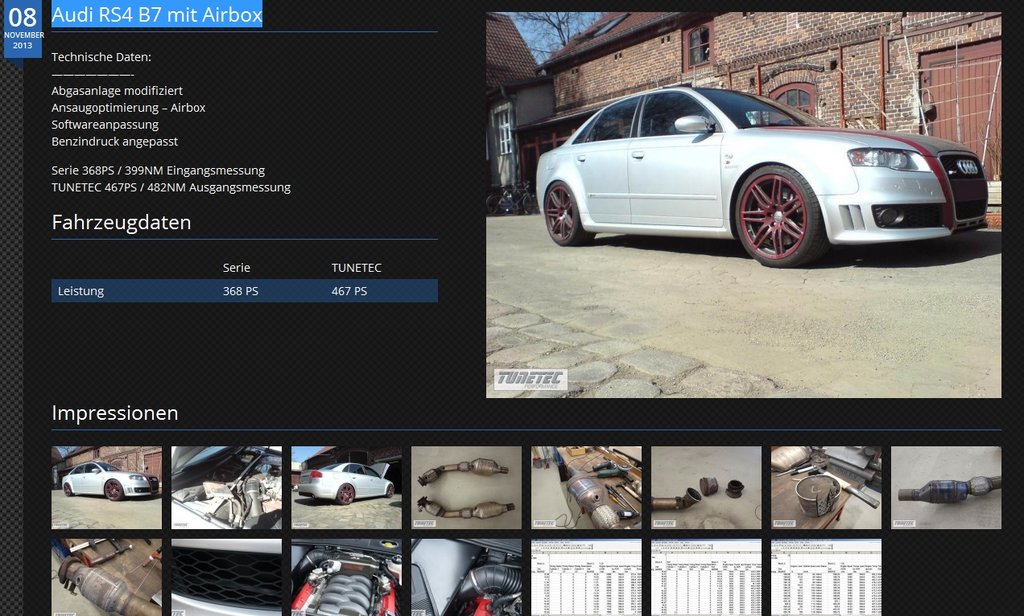The image size is (1024, 616).
Task: Open third measurement table thumbnail
Action: [826, 577]
